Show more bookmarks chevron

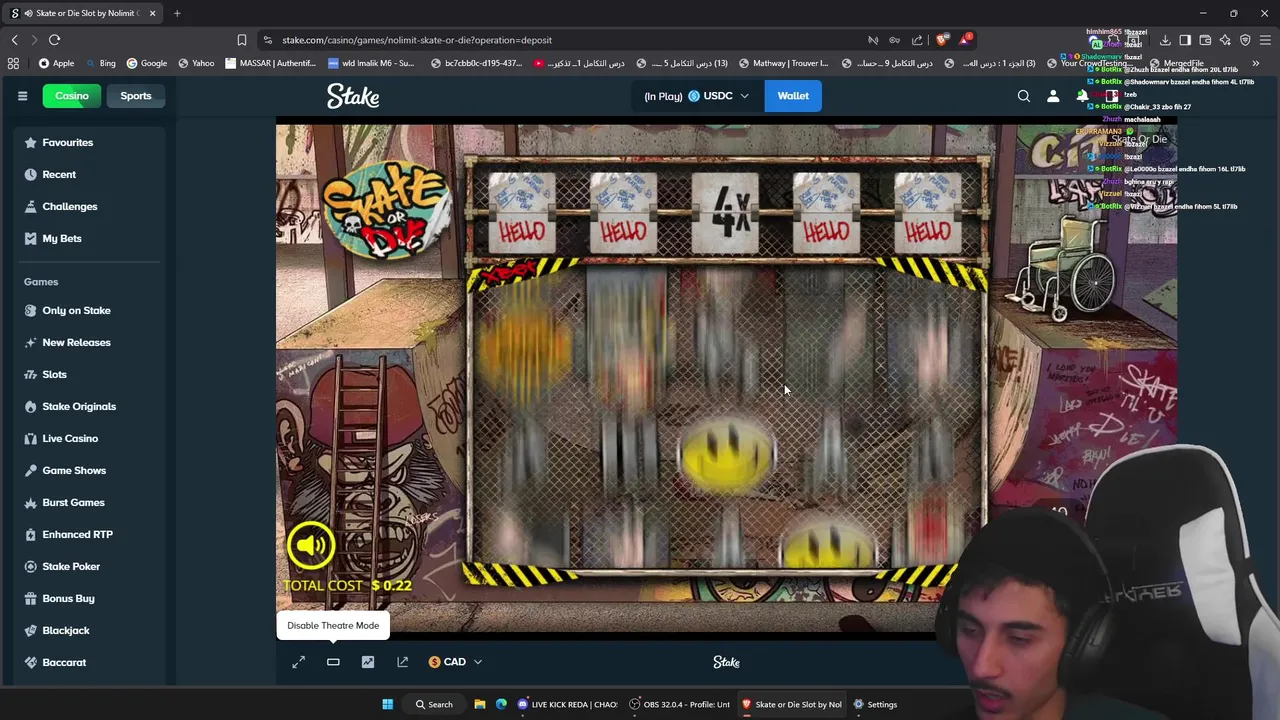[1255, 63]
